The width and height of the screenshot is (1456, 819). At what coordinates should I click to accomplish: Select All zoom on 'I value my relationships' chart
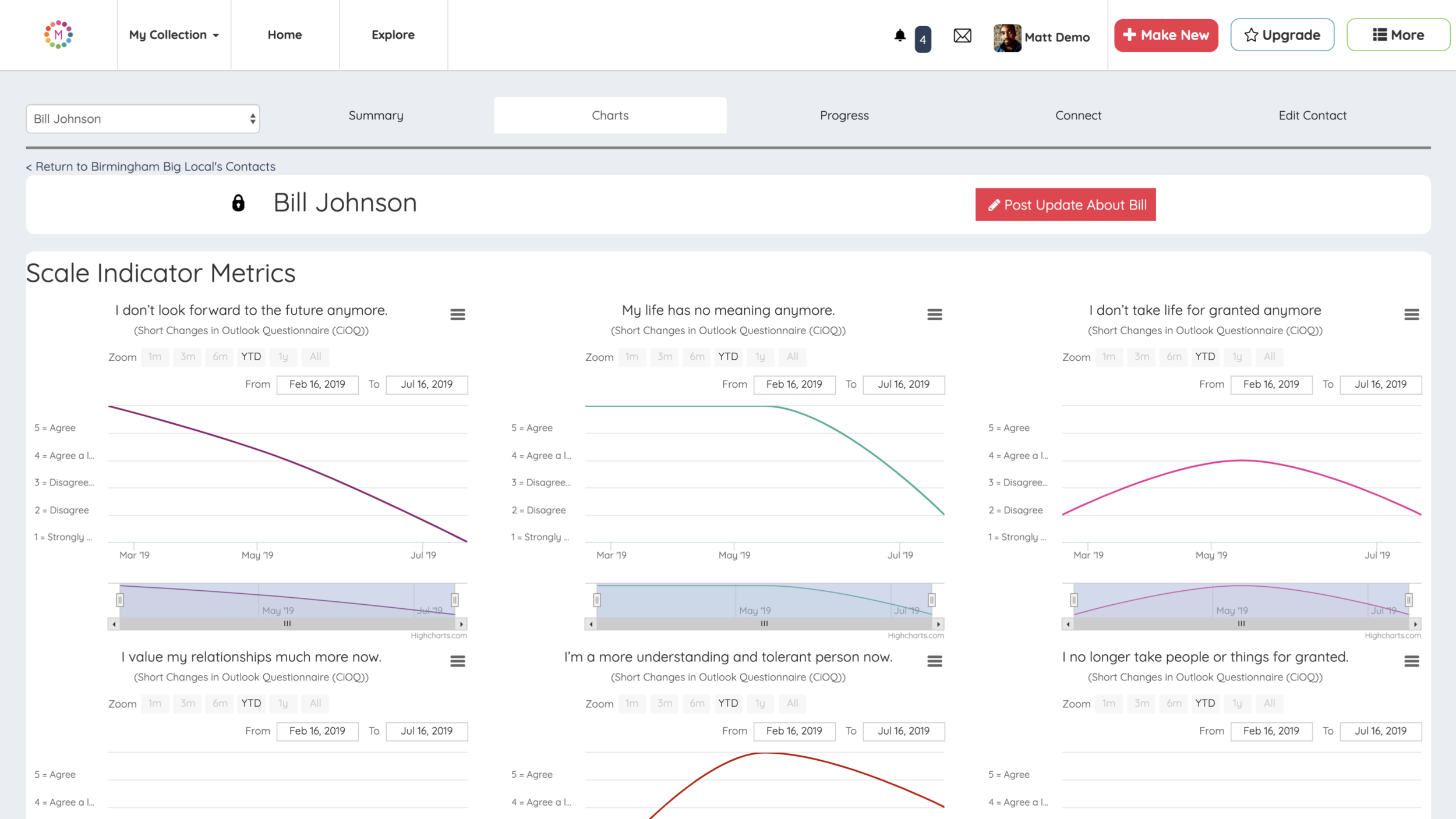[x=315, y=703]
